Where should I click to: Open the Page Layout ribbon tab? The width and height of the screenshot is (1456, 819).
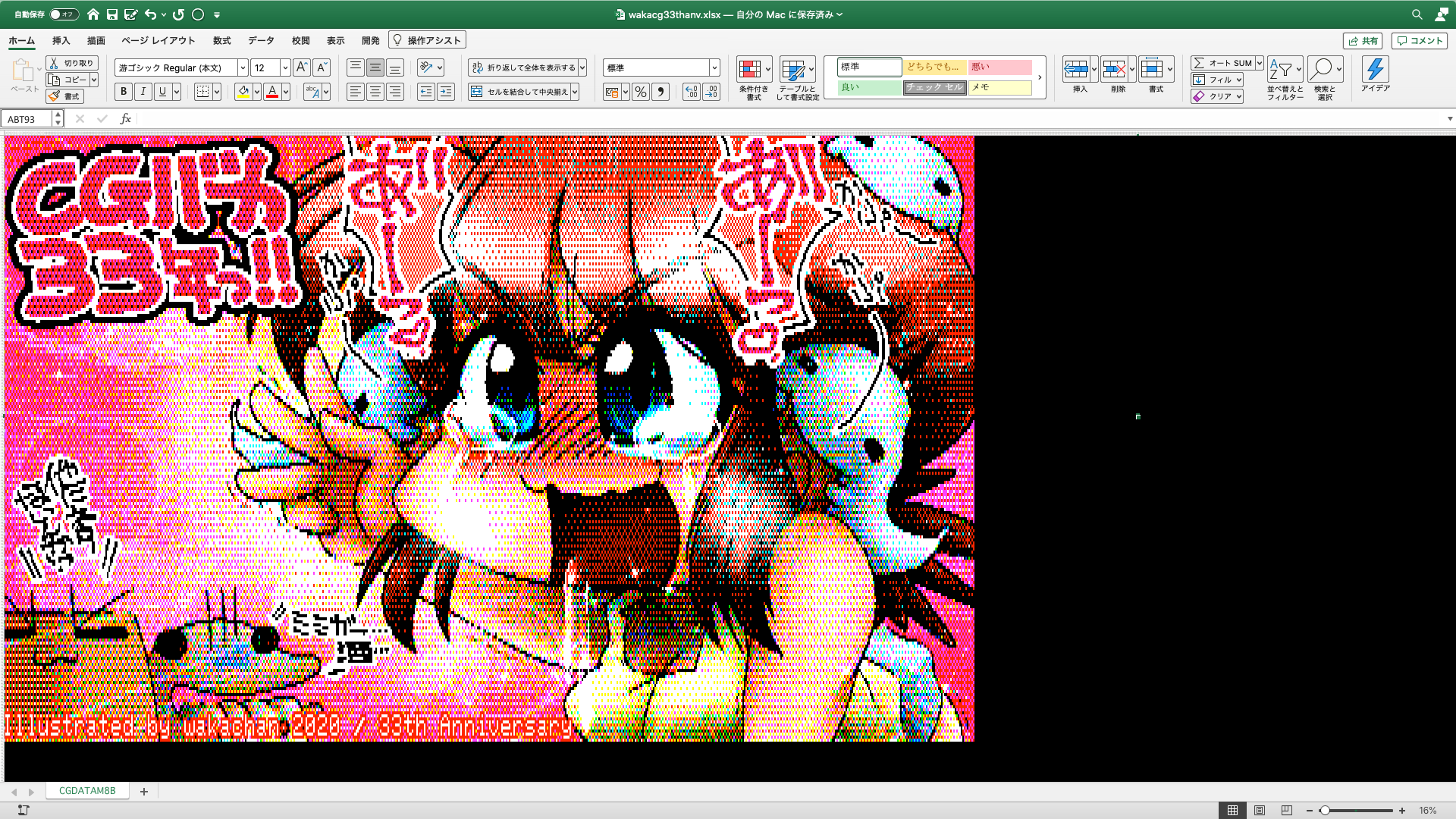(158, 40)
